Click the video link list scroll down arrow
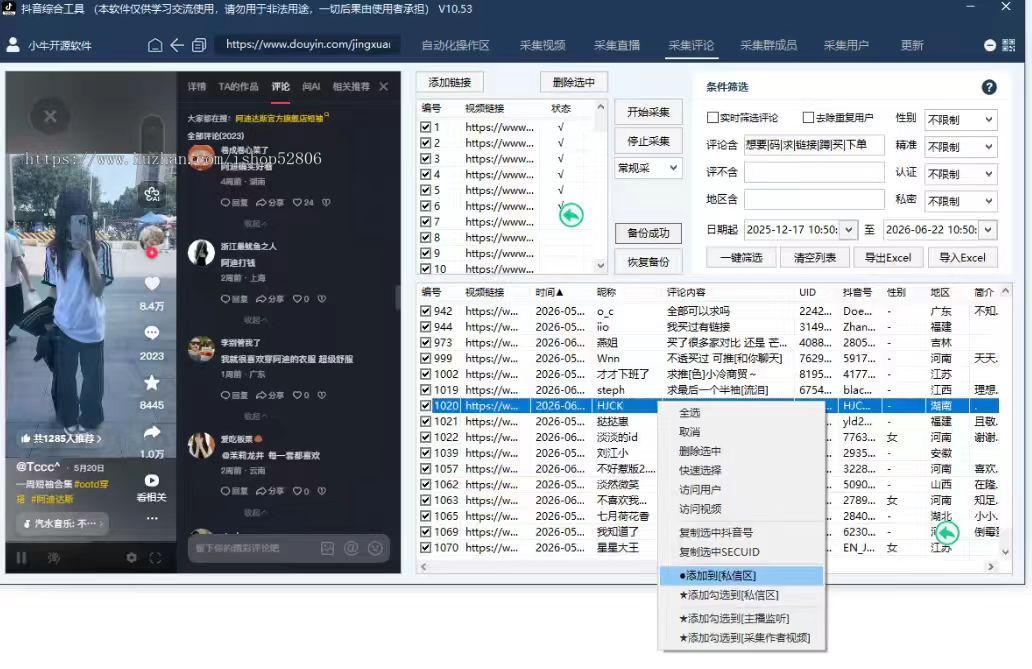Screen dimensions: 1032x669 (x=600, y=265)
